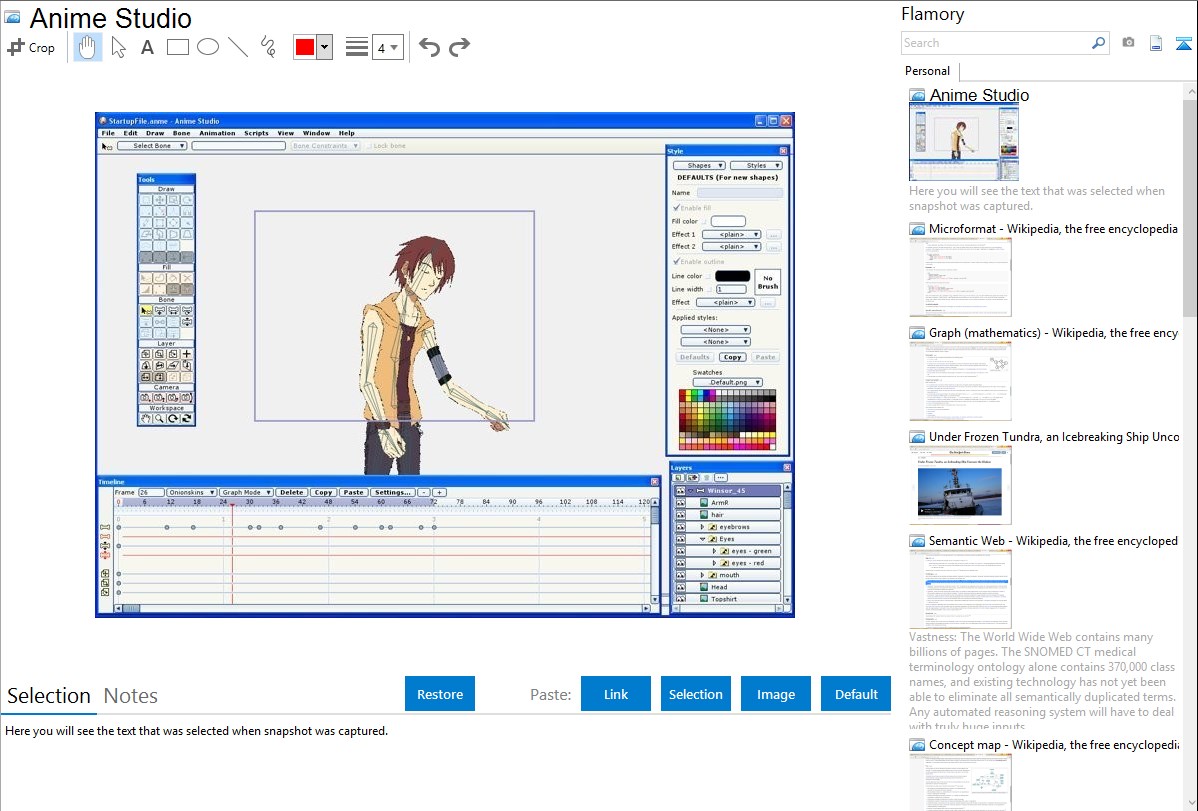Select the Zoom Workspace magnifier tool
Viewport: 1198px width, 811px height.
click(159, 419)
